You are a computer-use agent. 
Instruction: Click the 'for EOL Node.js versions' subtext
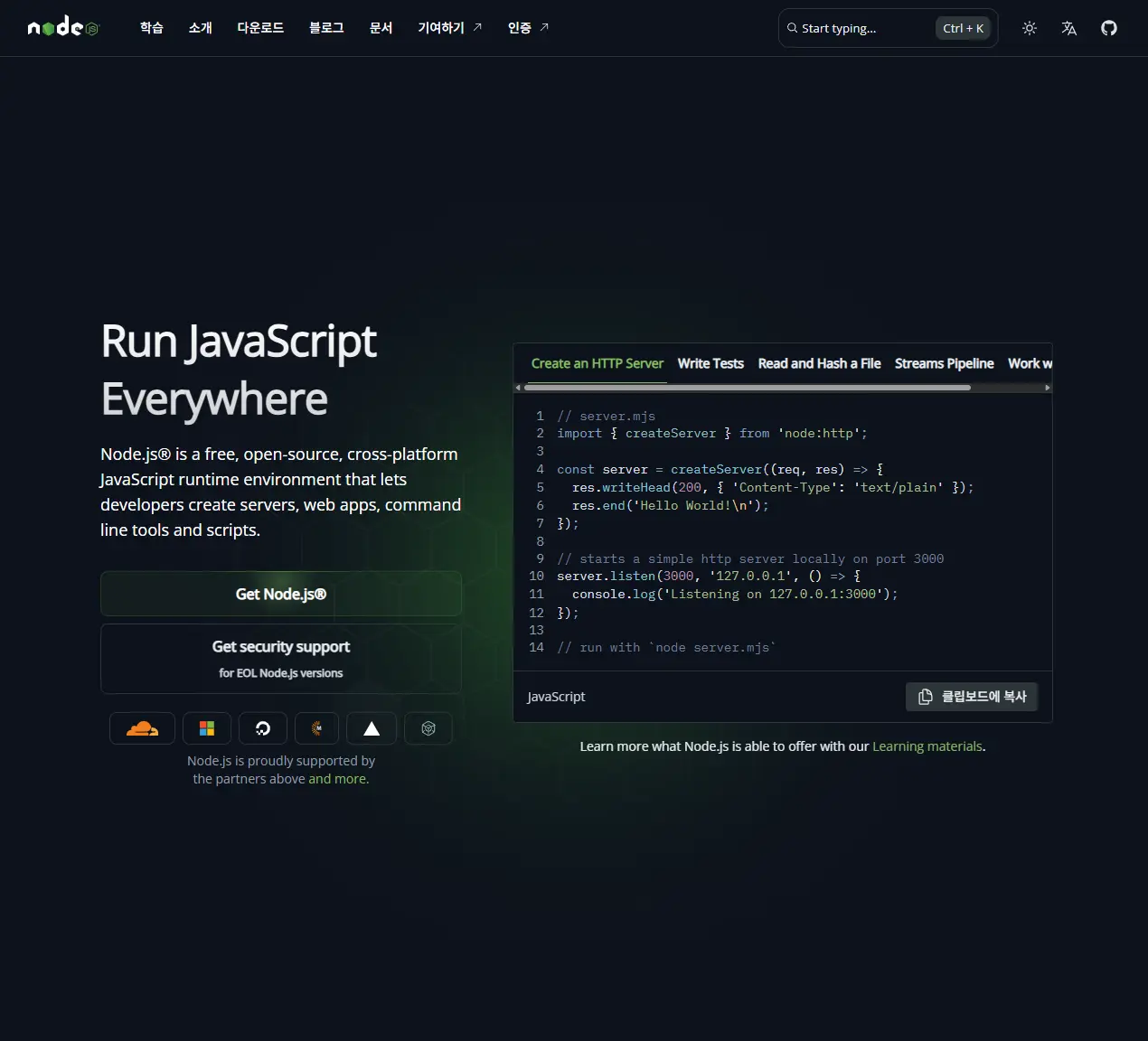(x=281, y=673)
